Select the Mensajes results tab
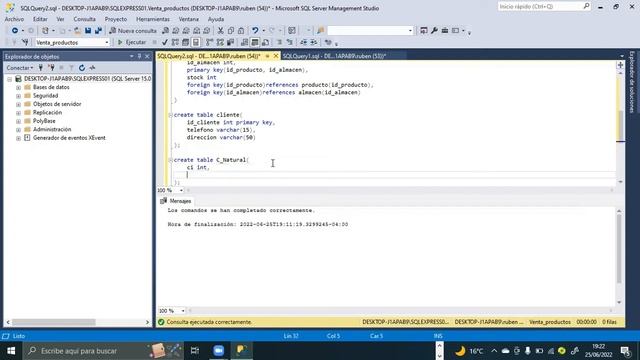The height and width of the screenshot is (360, 640). pyautogui.click(x=176, y=201)
